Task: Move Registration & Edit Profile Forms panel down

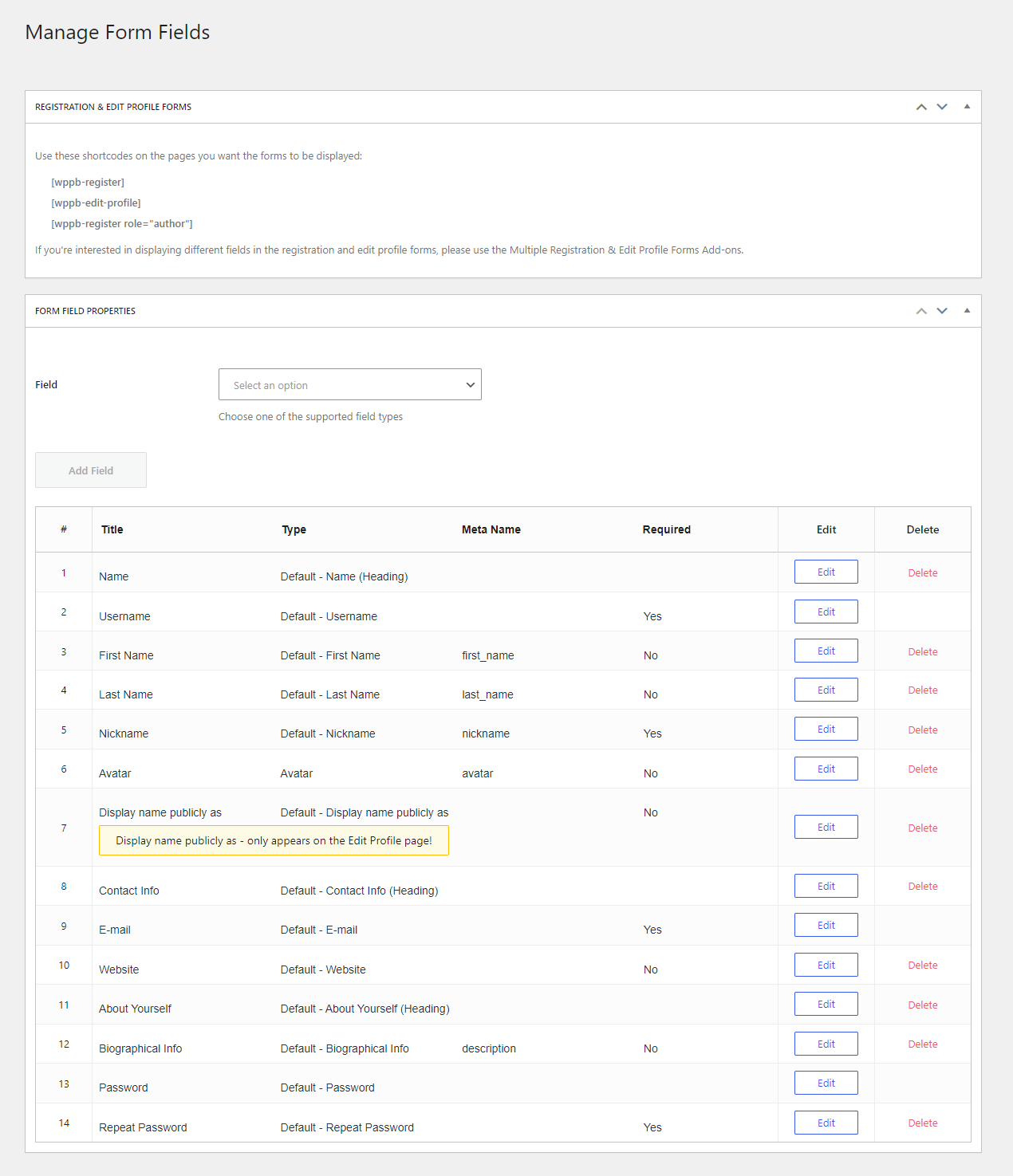Action: (942, 107)
